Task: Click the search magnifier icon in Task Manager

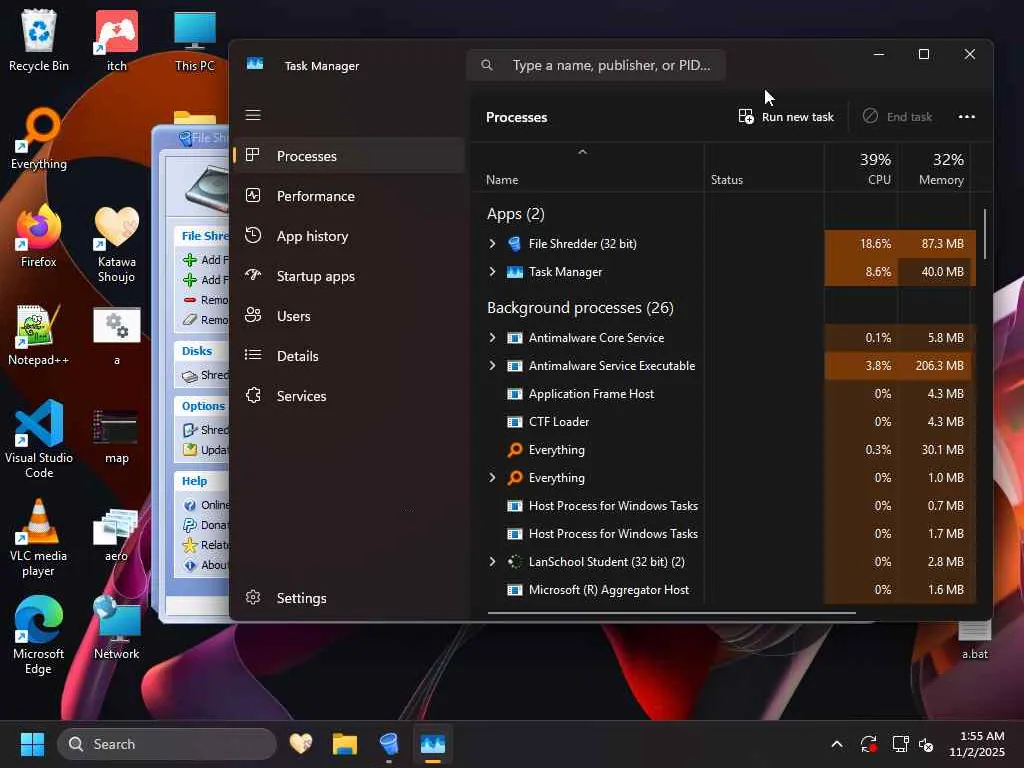Action: coord(487,65)
